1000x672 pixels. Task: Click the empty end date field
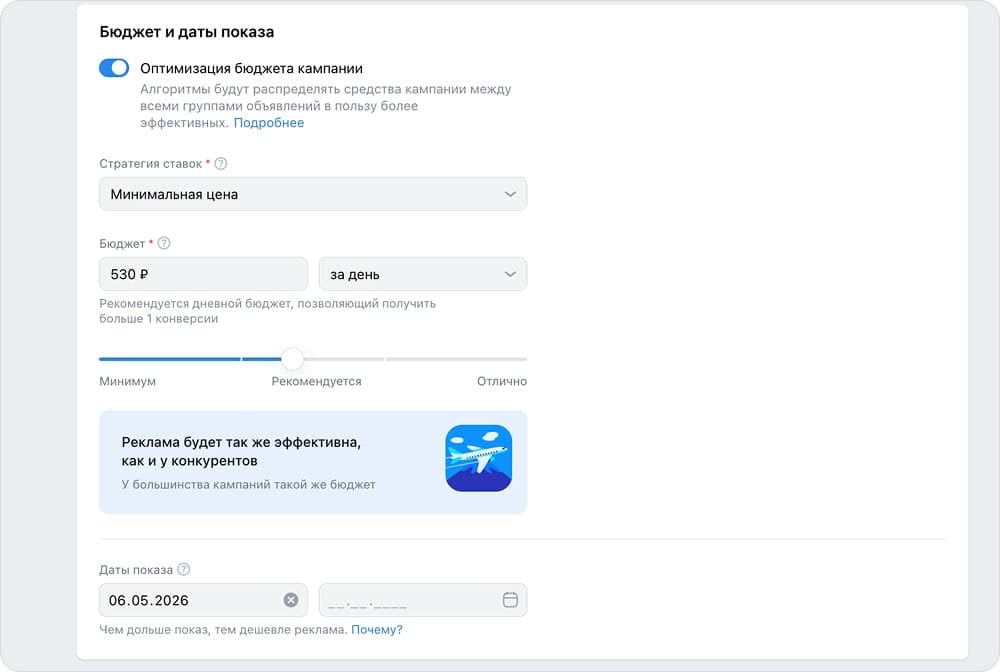[423, 600]
